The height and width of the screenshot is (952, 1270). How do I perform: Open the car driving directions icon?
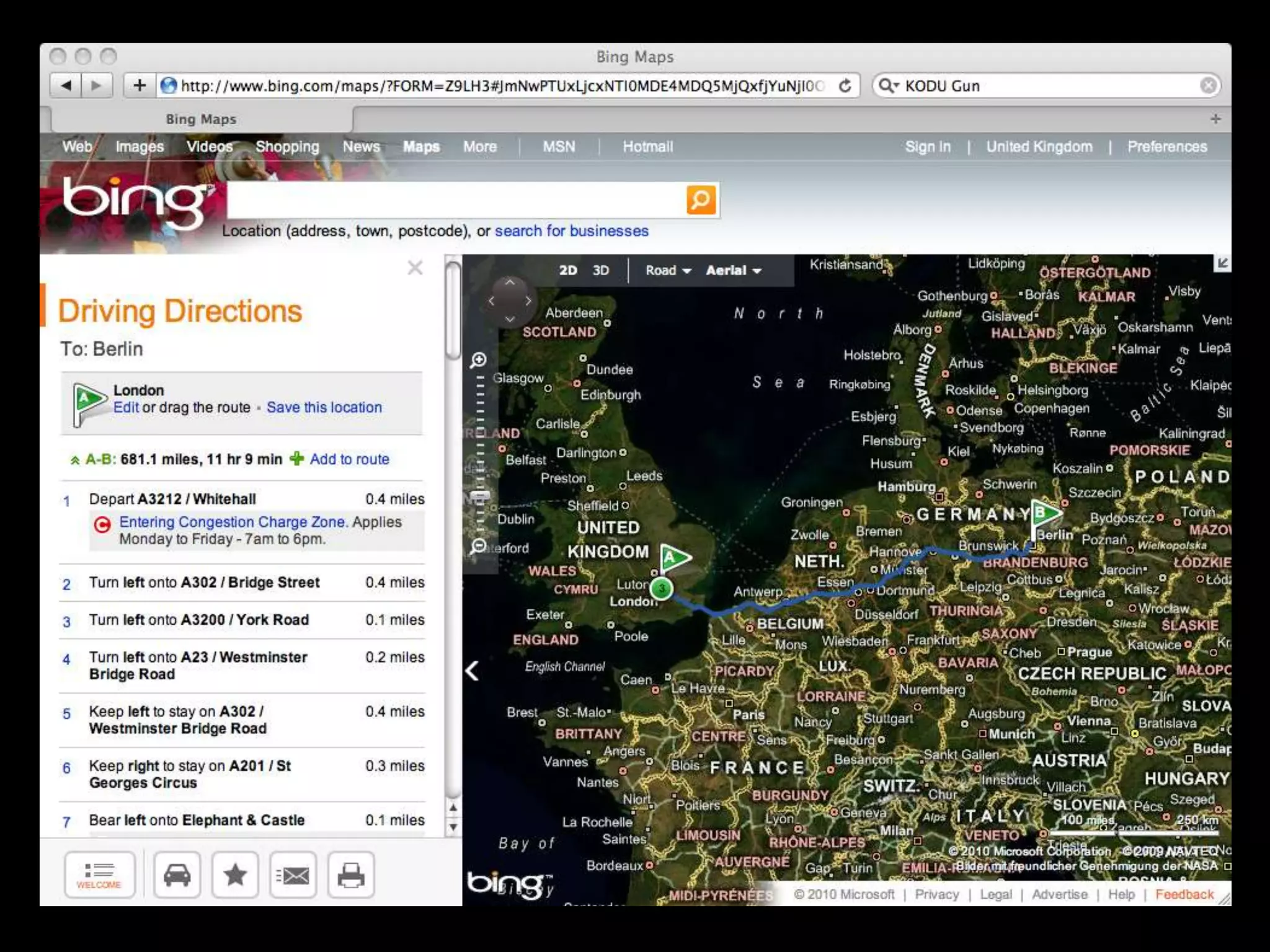(177, 875)
